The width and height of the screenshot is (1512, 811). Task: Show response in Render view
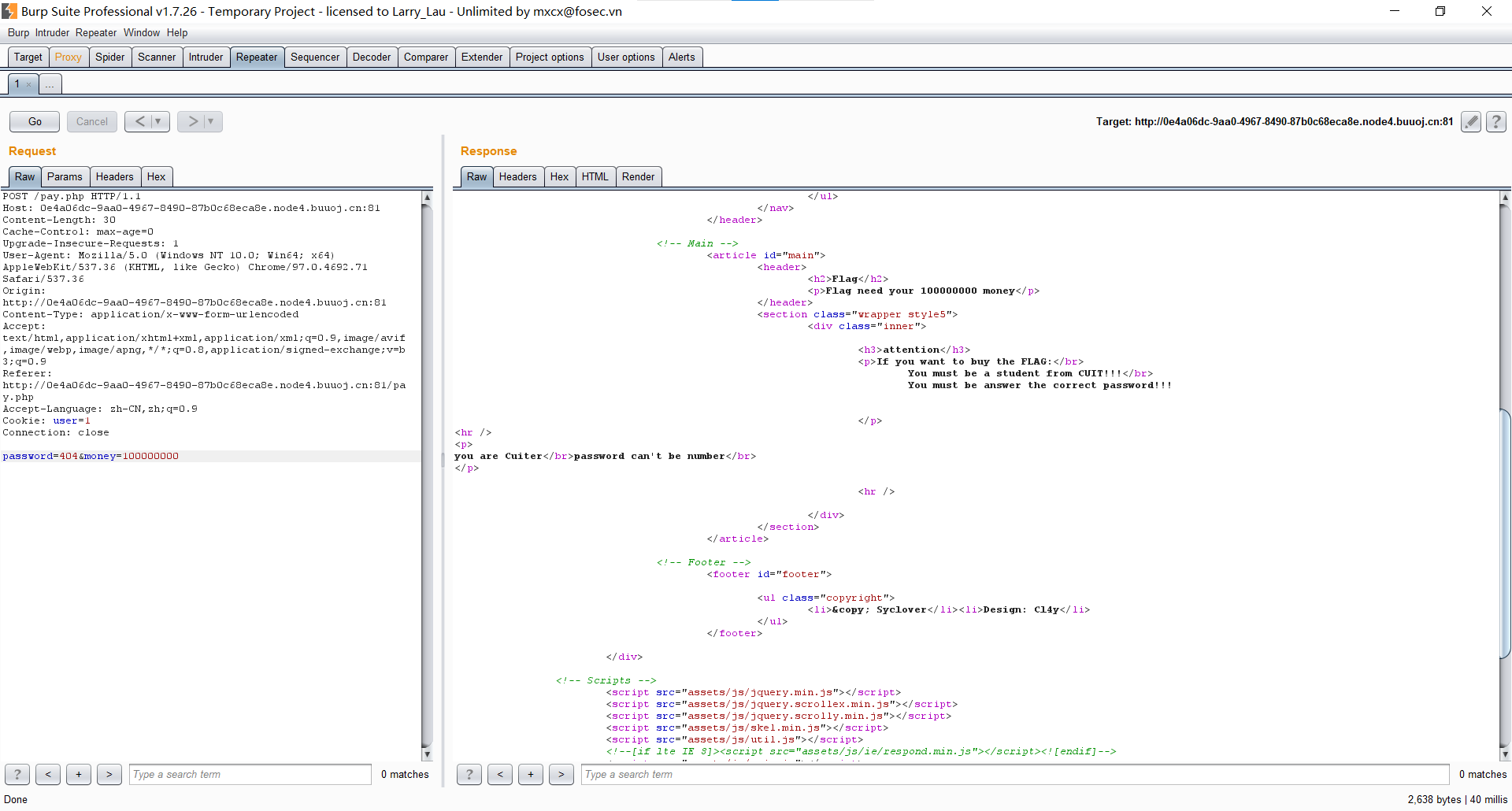pyautogui.click(x=638, y=176)
